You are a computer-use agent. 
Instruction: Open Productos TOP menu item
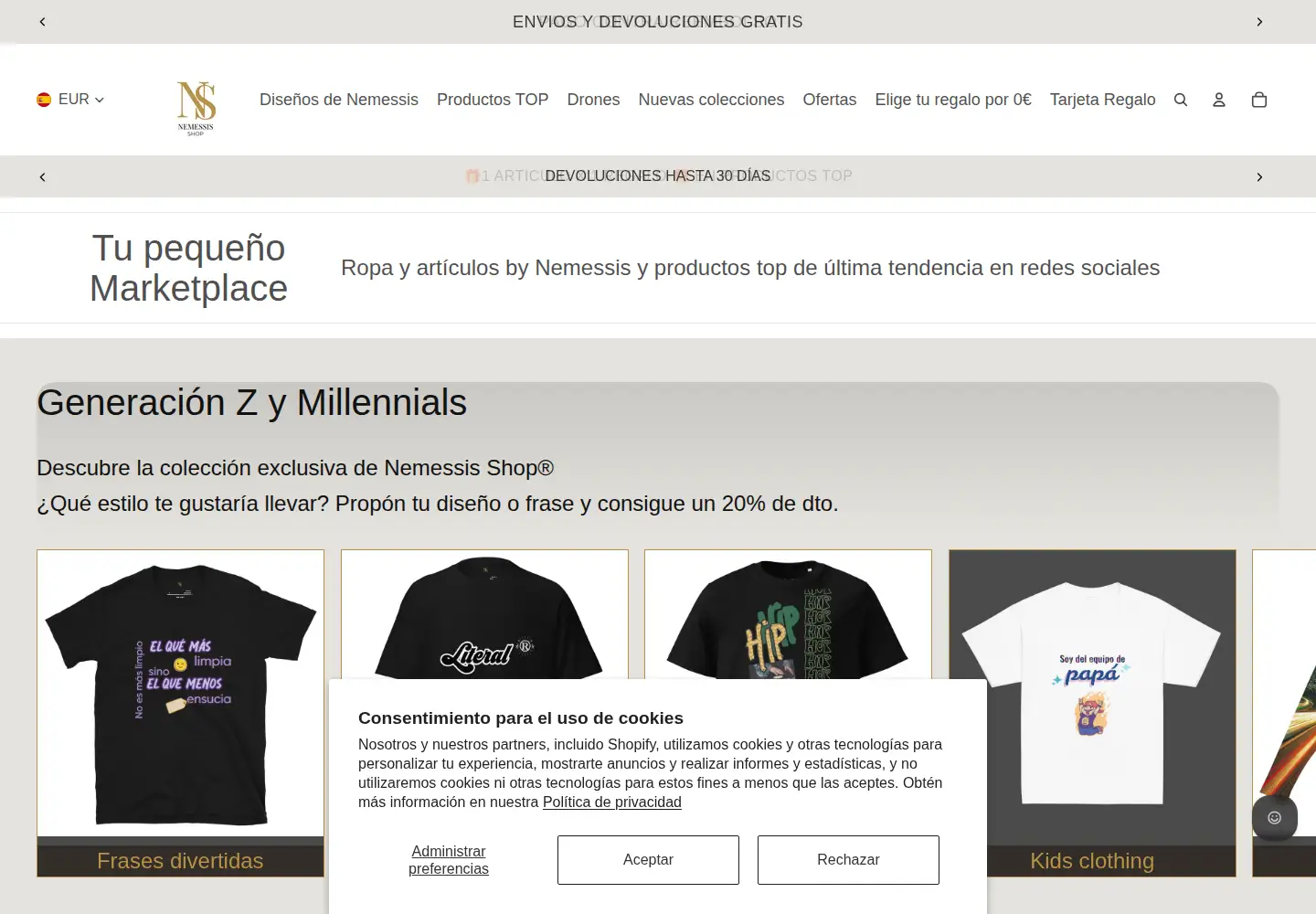tap(493, 100)
